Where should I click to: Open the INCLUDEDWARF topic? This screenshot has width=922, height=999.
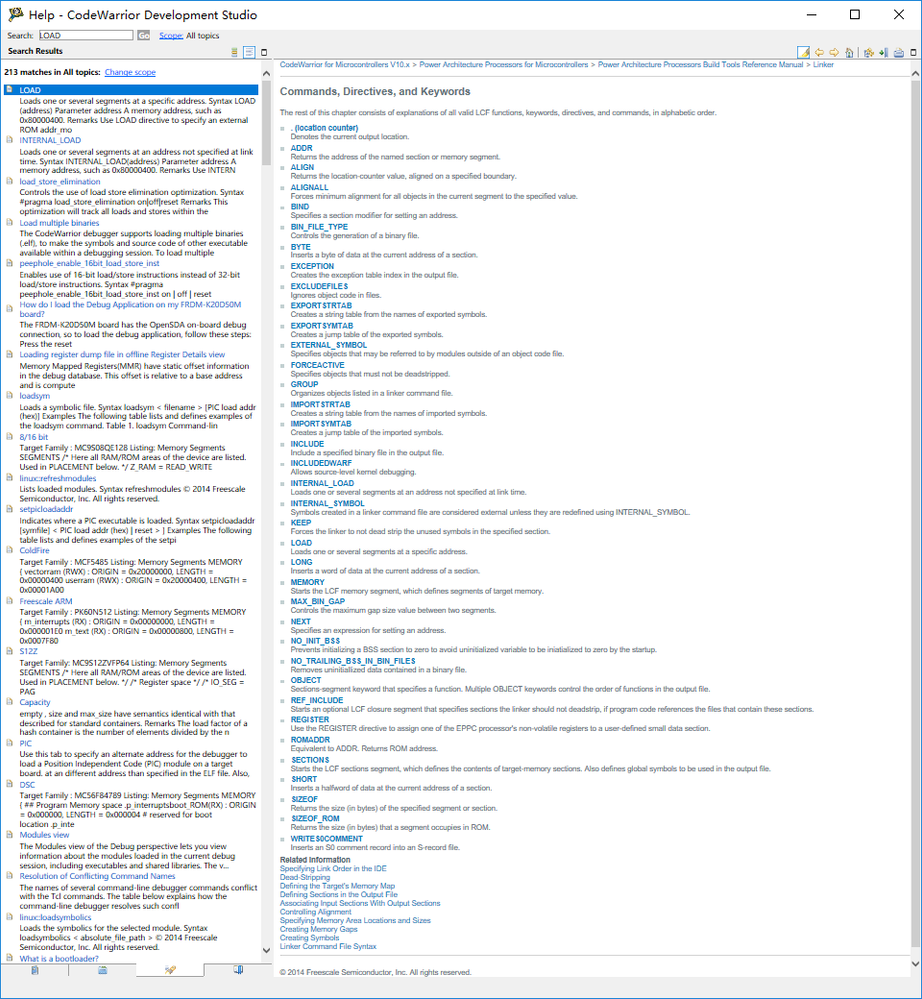(321, 463)
